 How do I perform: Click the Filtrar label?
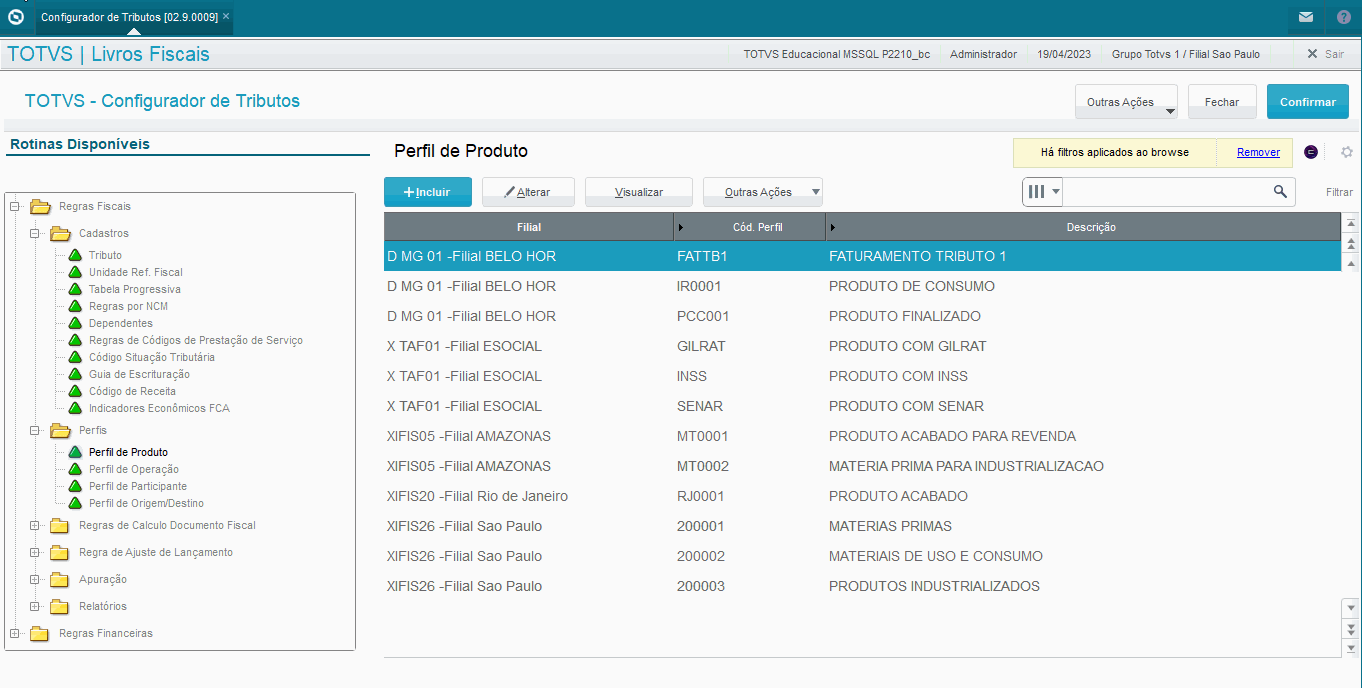pyautogui.click(x=1339, y=192)
